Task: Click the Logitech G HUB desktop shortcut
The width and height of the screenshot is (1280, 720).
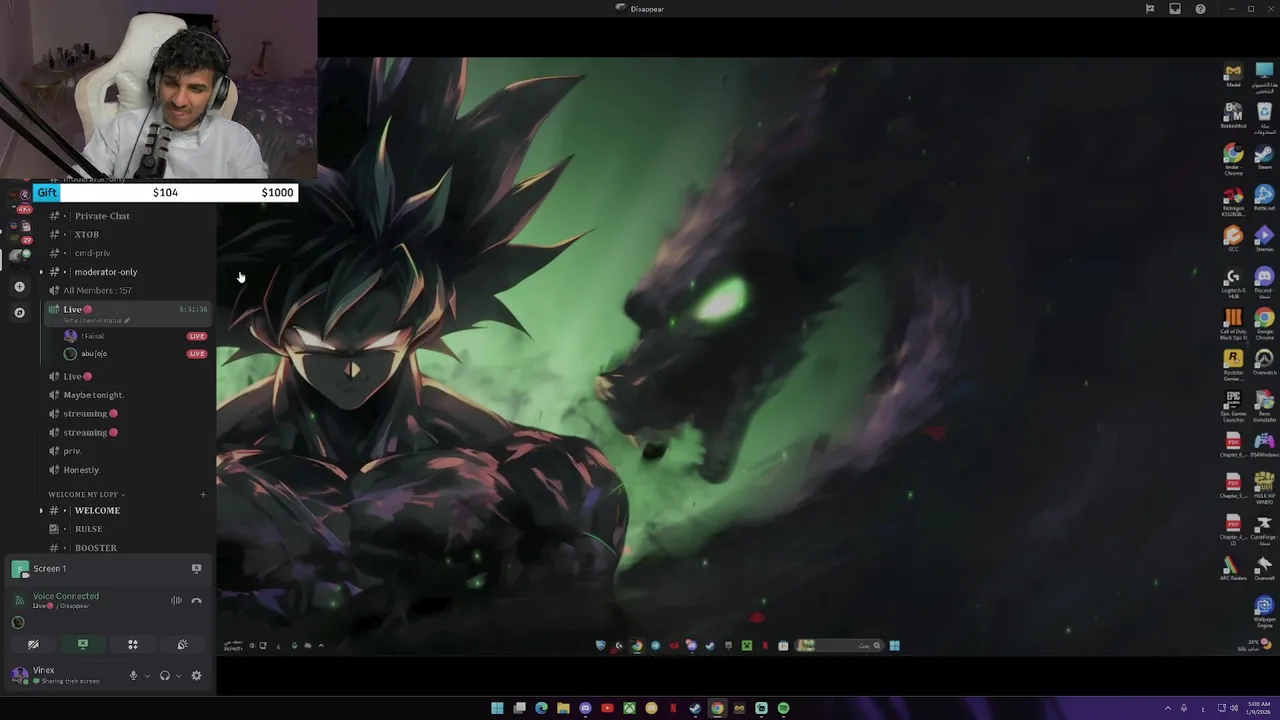Action: pos(1233,281)
